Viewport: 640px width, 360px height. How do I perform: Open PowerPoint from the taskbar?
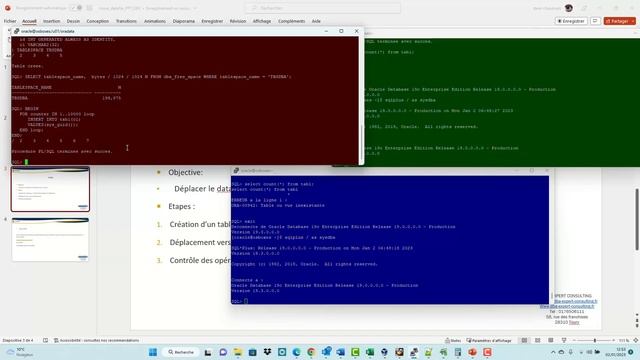coord(472,352)
